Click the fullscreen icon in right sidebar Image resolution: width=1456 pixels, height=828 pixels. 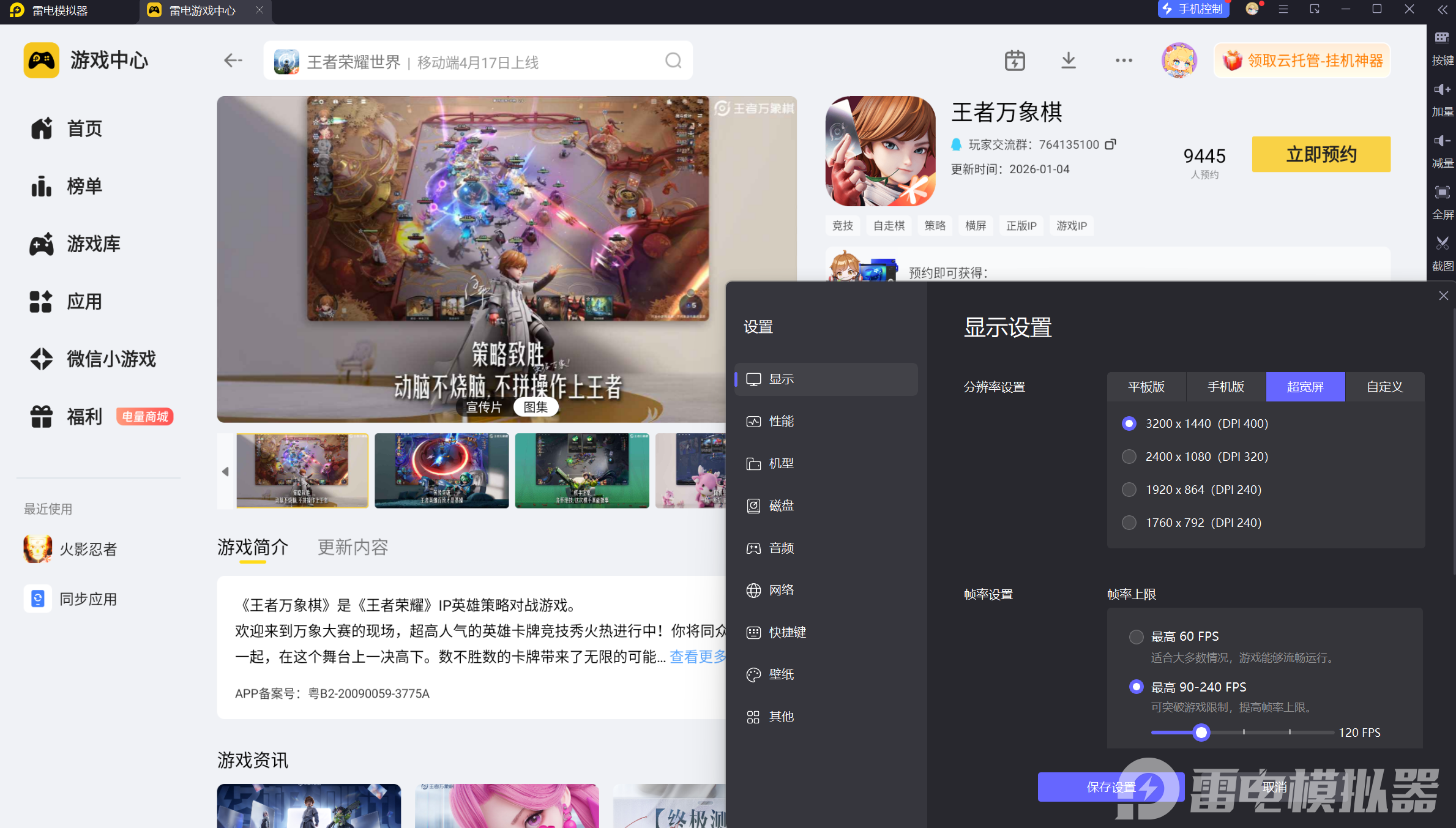tap(1442, 193)
